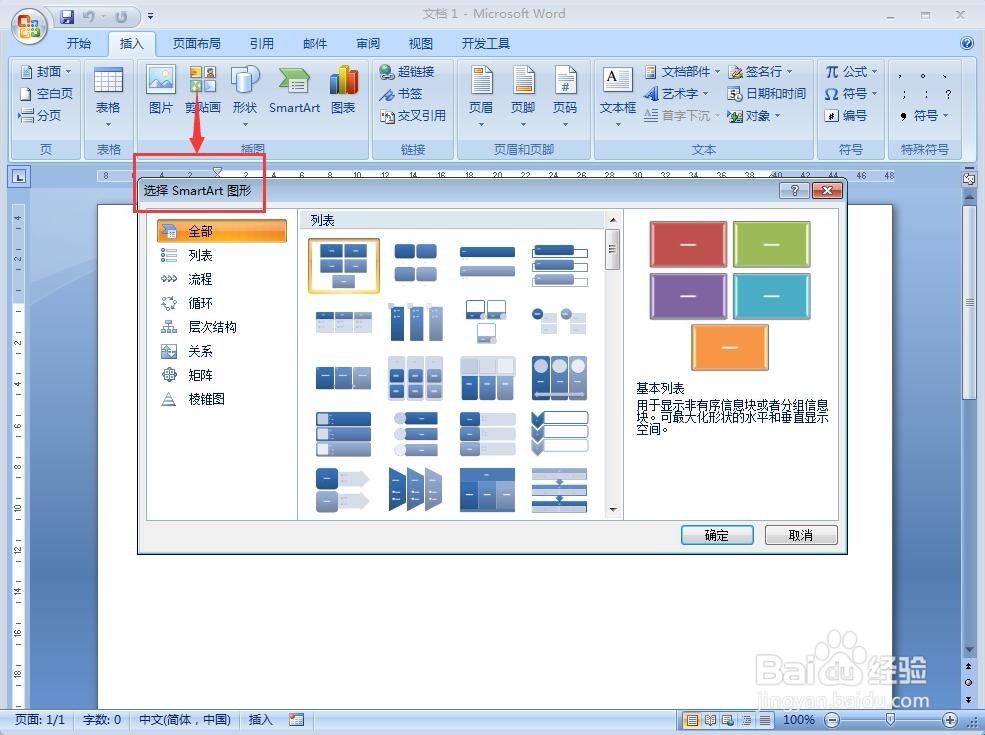The image size is (985, 735).
Task: Select 循环 category in SmartArt dialog
Action: (222, 303)
